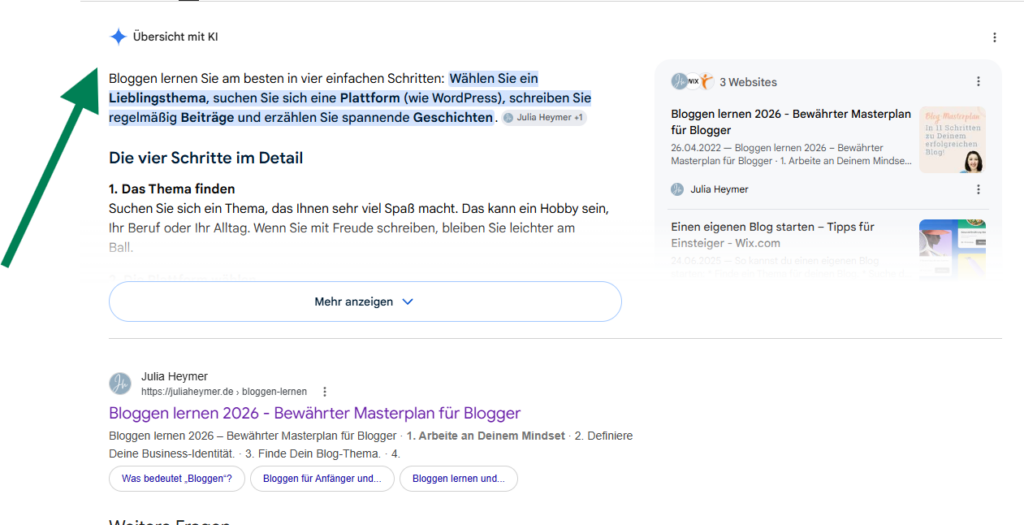Click Julia Heymer name under source card
This screenshot has height=525, width=1024.
coord(719,189)
